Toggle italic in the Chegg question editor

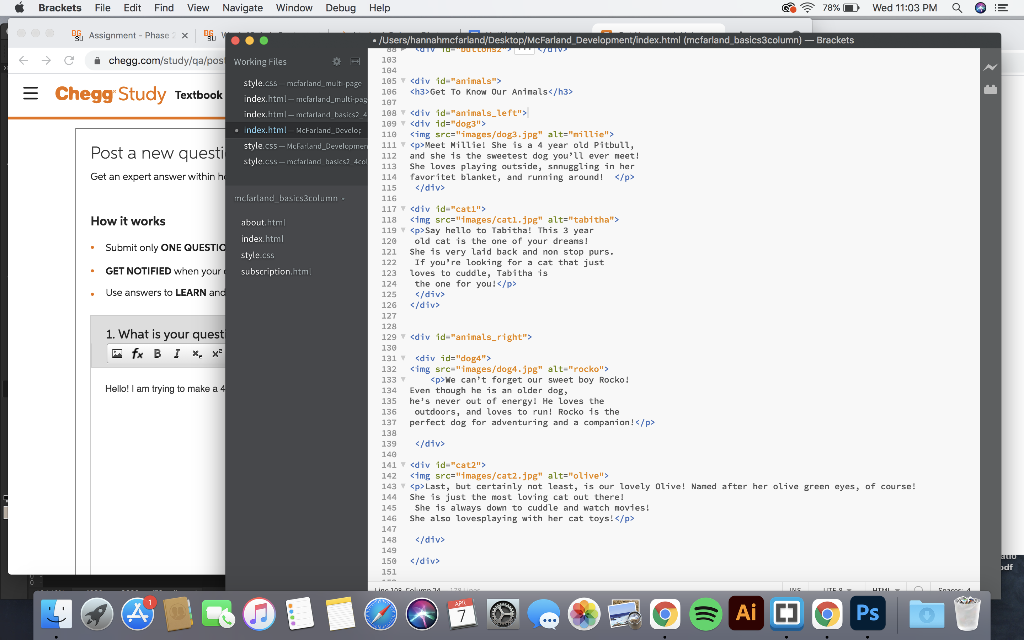pos(177,354)
